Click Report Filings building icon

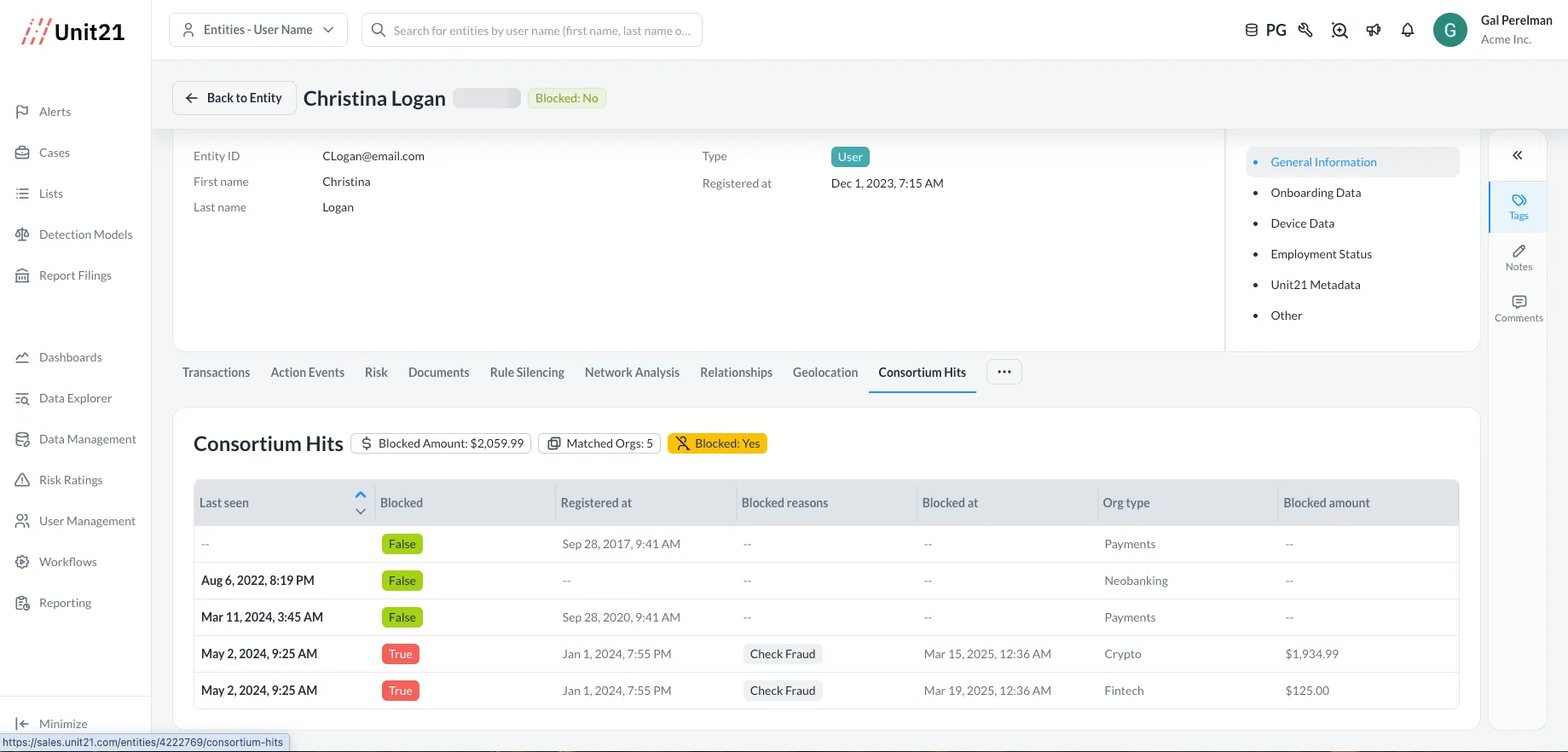pyautogui.click(x=22, y=275)
